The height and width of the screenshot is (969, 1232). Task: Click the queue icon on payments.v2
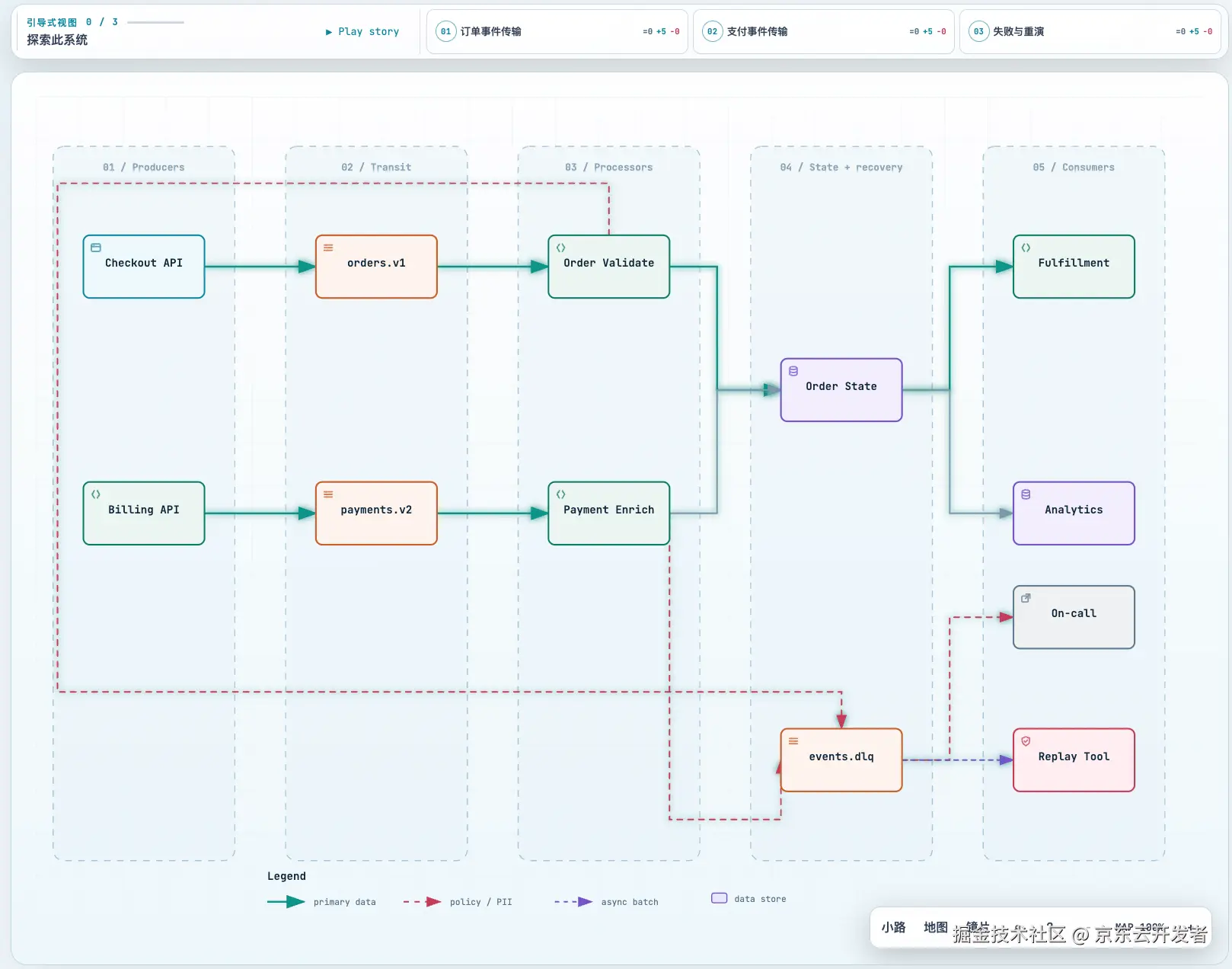pyautogui.click(x=328, y=494)
